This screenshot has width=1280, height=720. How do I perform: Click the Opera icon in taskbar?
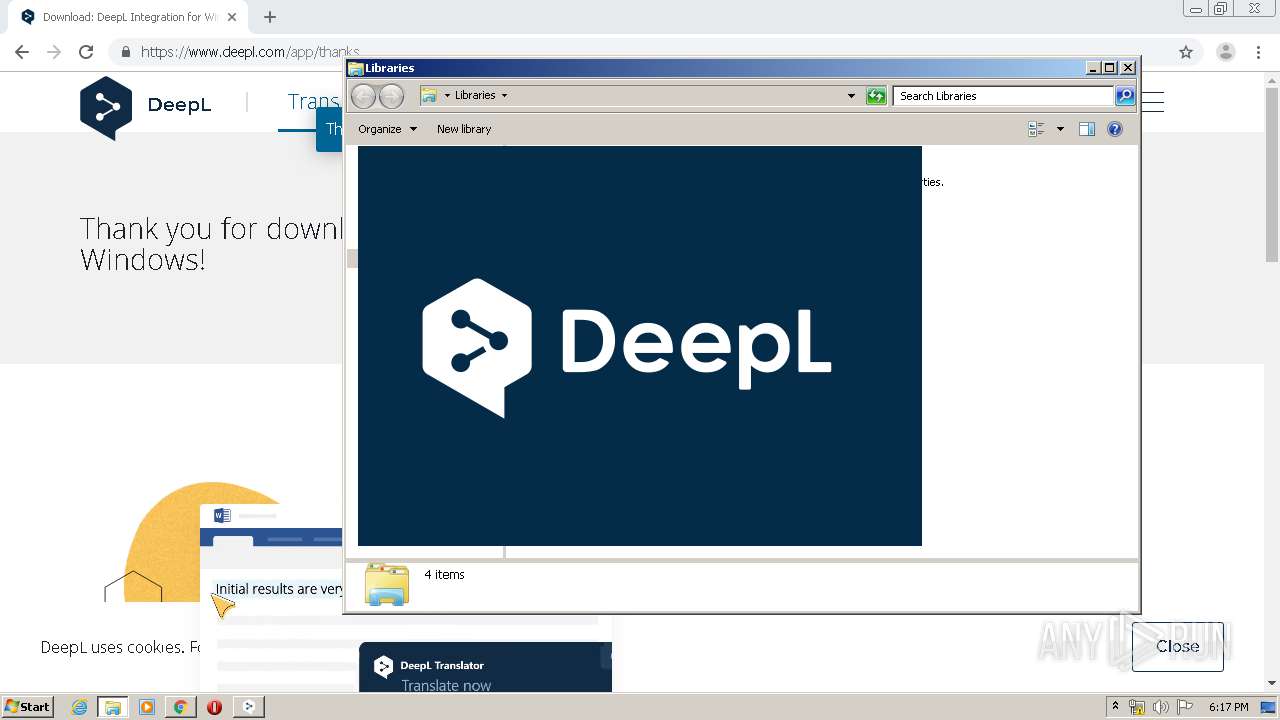214,707
